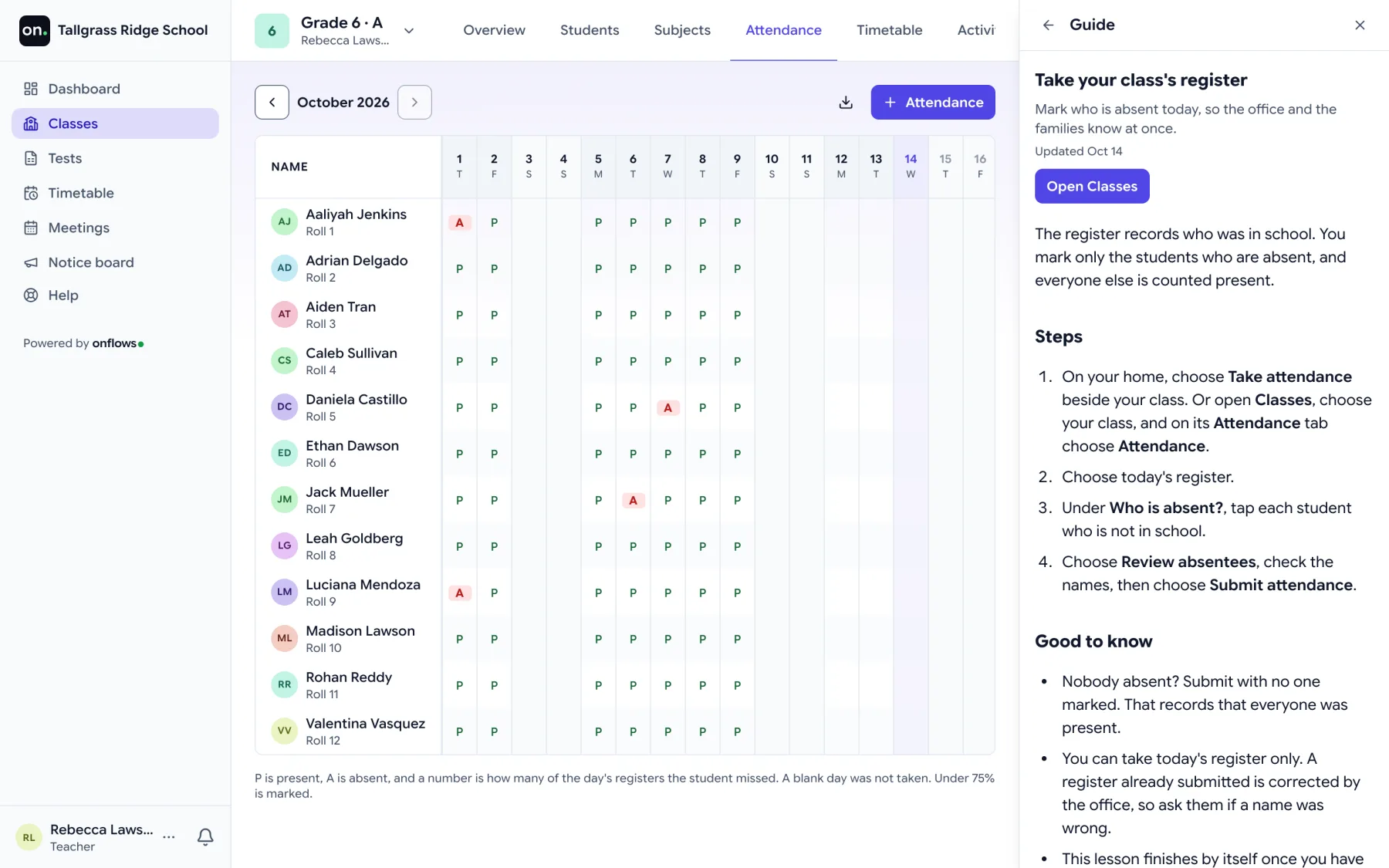1389x868 pixels.
Task: Open the Dashboard sidebar item
Action: (x=115, y=89)
